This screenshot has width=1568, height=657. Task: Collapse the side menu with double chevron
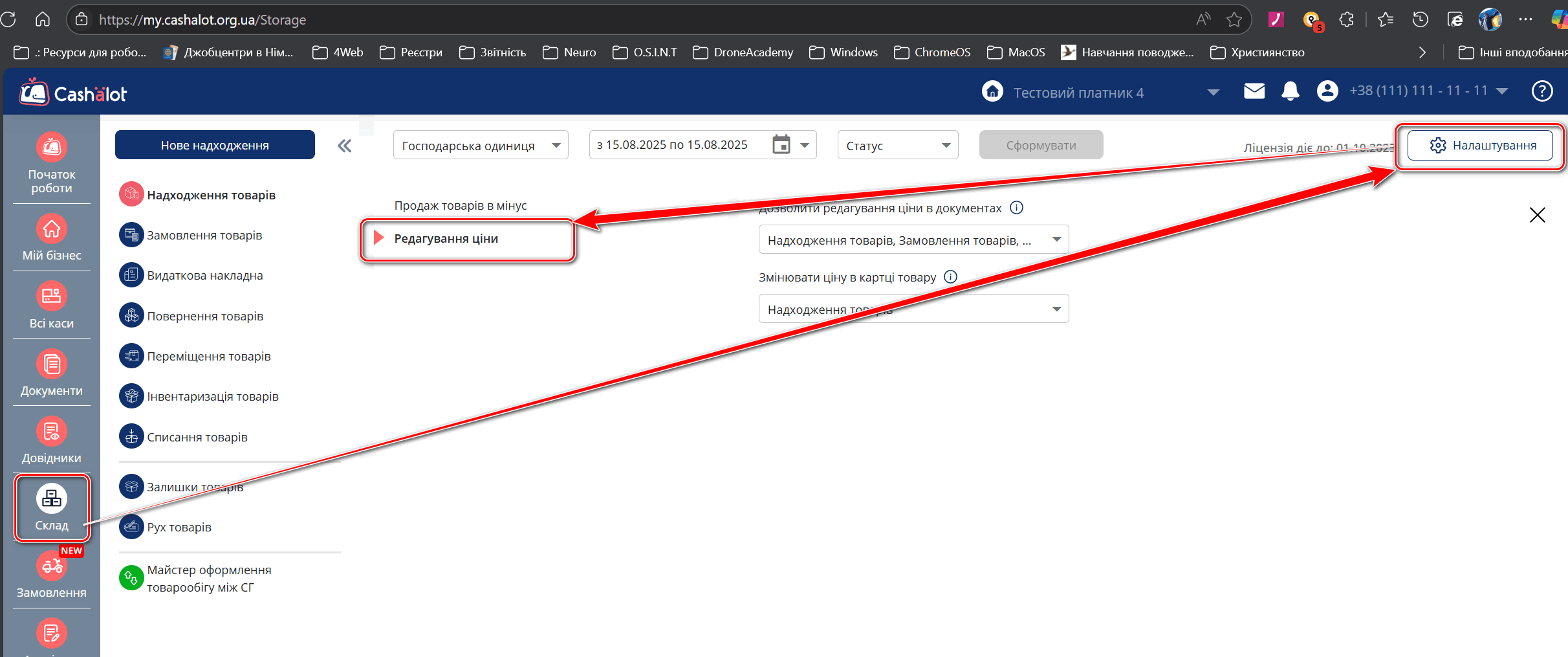coord(344,146)
